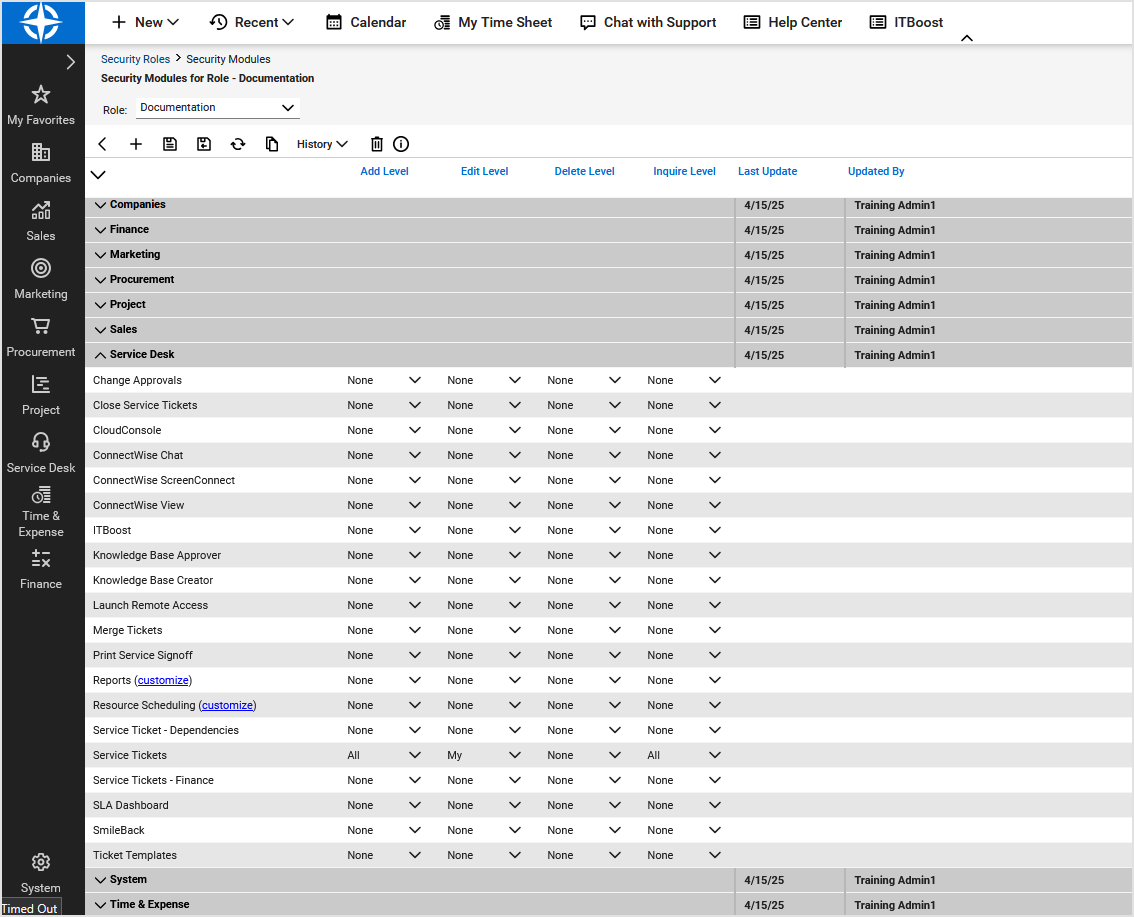1134x917 pixels.
Task: Open the Procurement sidebar icon
Action: [40, 336]
